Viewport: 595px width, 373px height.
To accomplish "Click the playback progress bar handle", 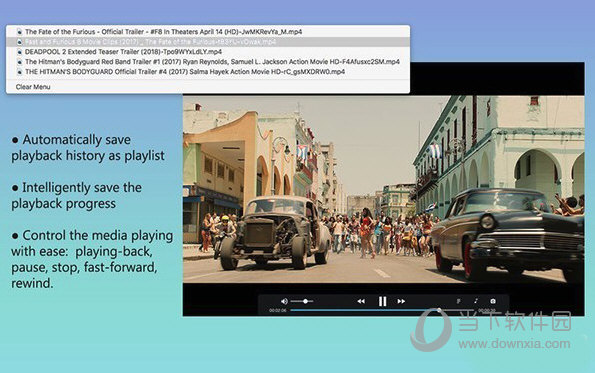I will coord(439,310).
